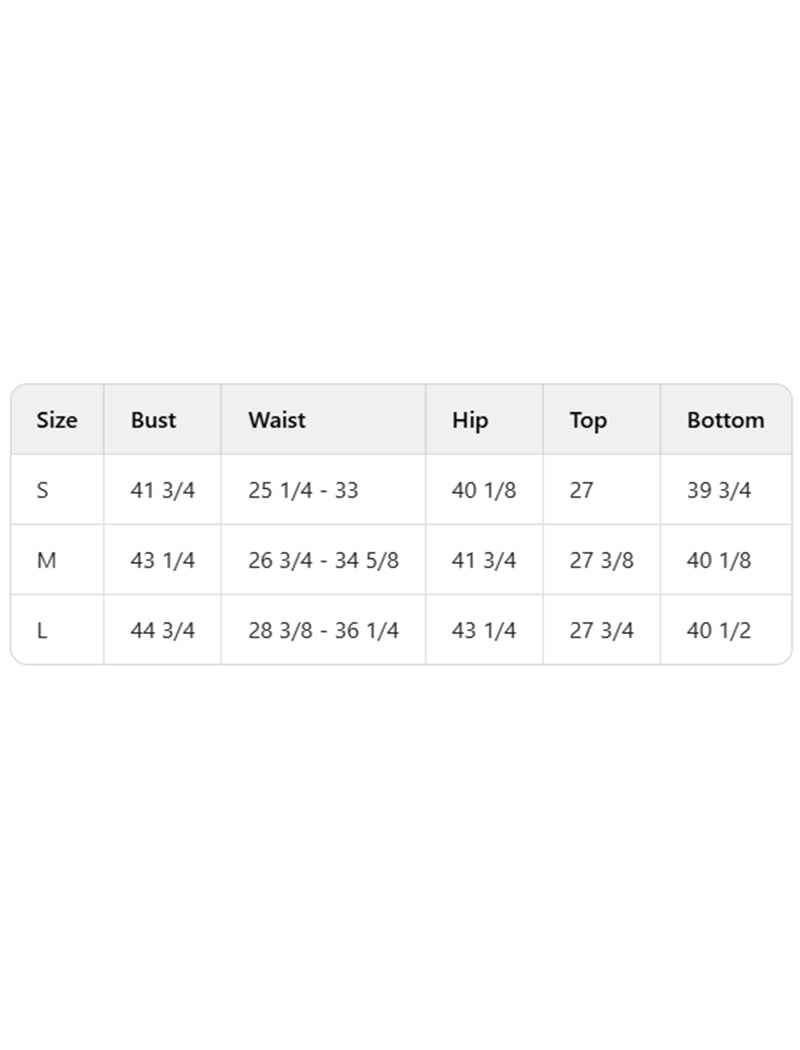800x1050 pixels.
Task: Click the top length value 27
Action: click(x=581, y=490)
